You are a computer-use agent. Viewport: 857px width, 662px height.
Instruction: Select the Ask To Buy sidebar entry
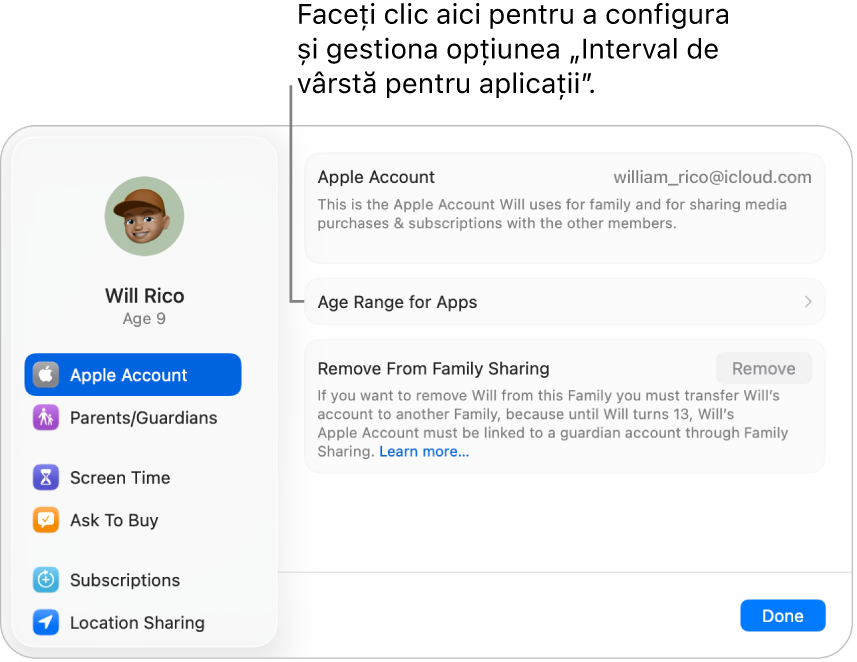[x=113, y=519]
